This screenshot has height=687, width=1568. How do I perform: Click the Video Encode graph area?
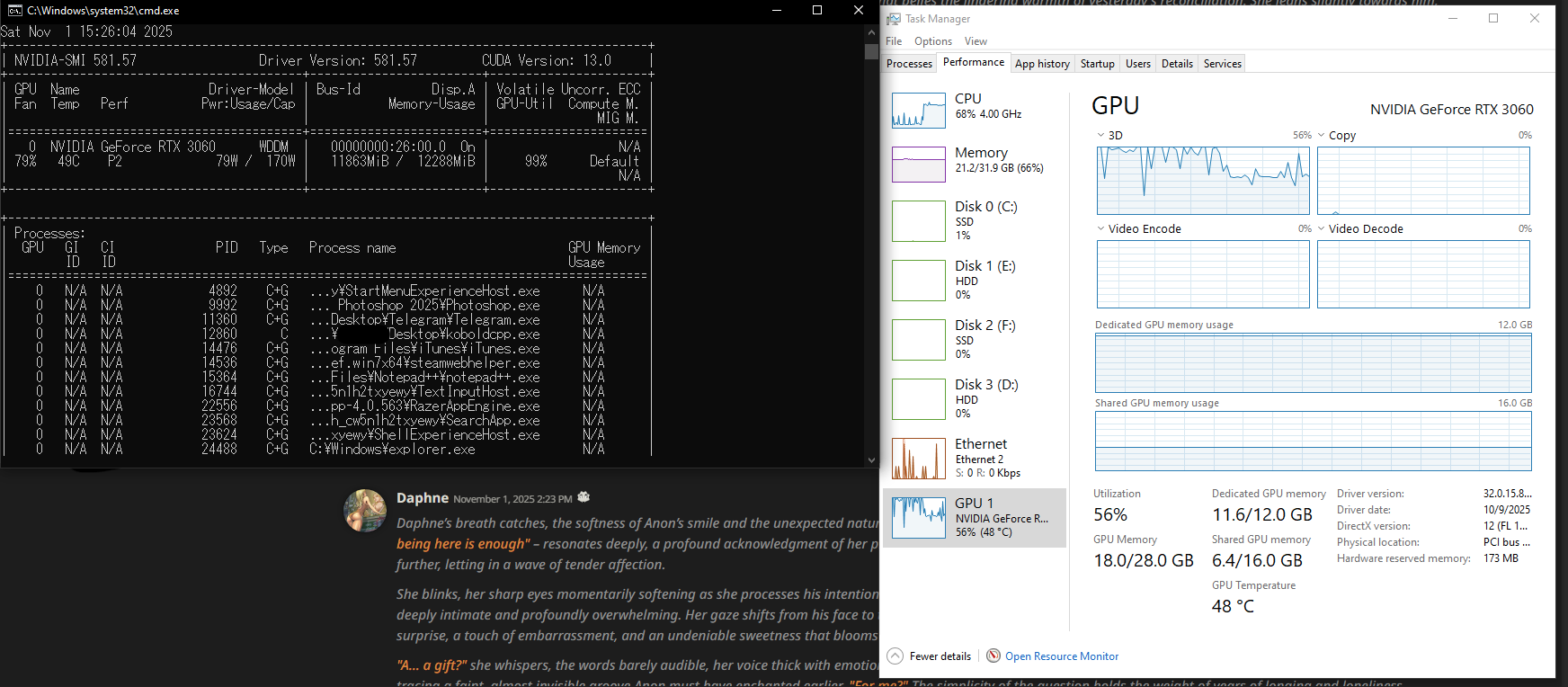[x=1203, y=274]
